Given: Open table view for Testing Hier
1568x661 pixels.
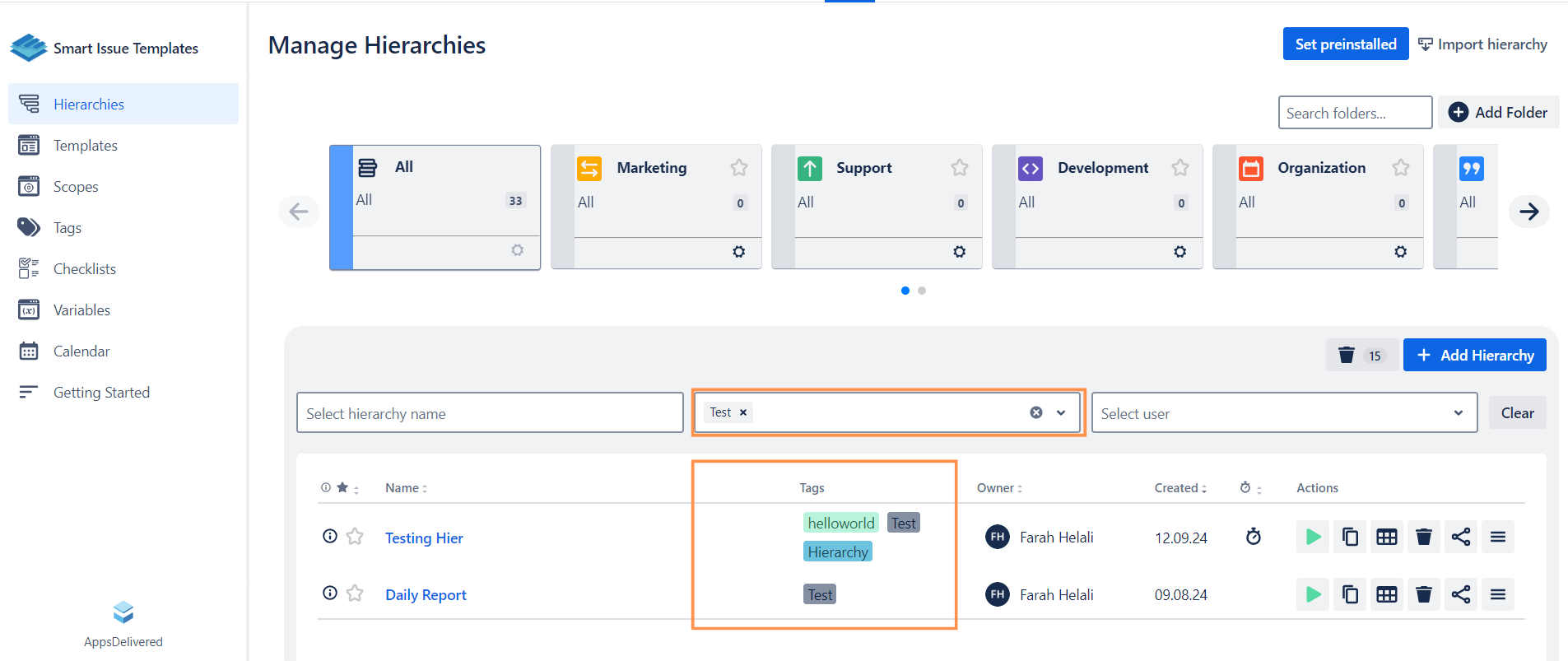Looking at the screenshot, I should pos(1387,538).
